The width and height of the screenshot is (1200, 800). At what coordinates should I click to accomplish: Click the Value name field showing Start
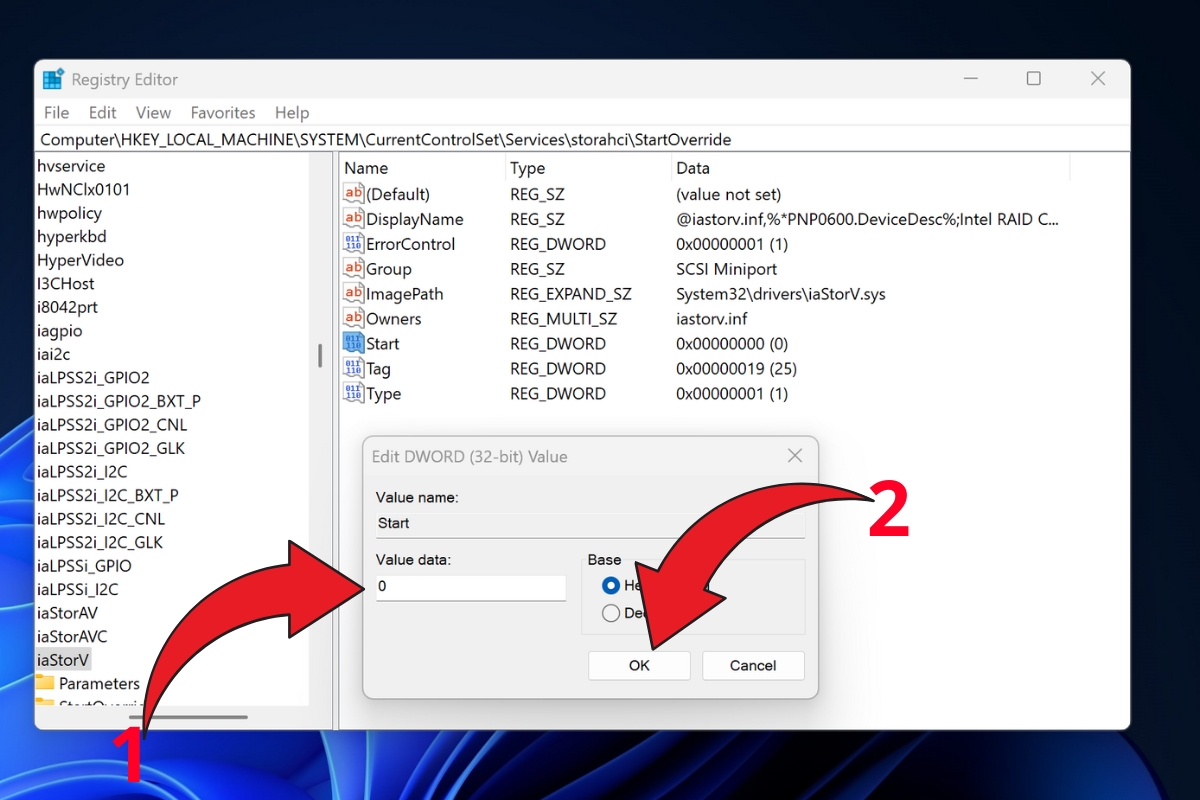(x=590, y=523)
